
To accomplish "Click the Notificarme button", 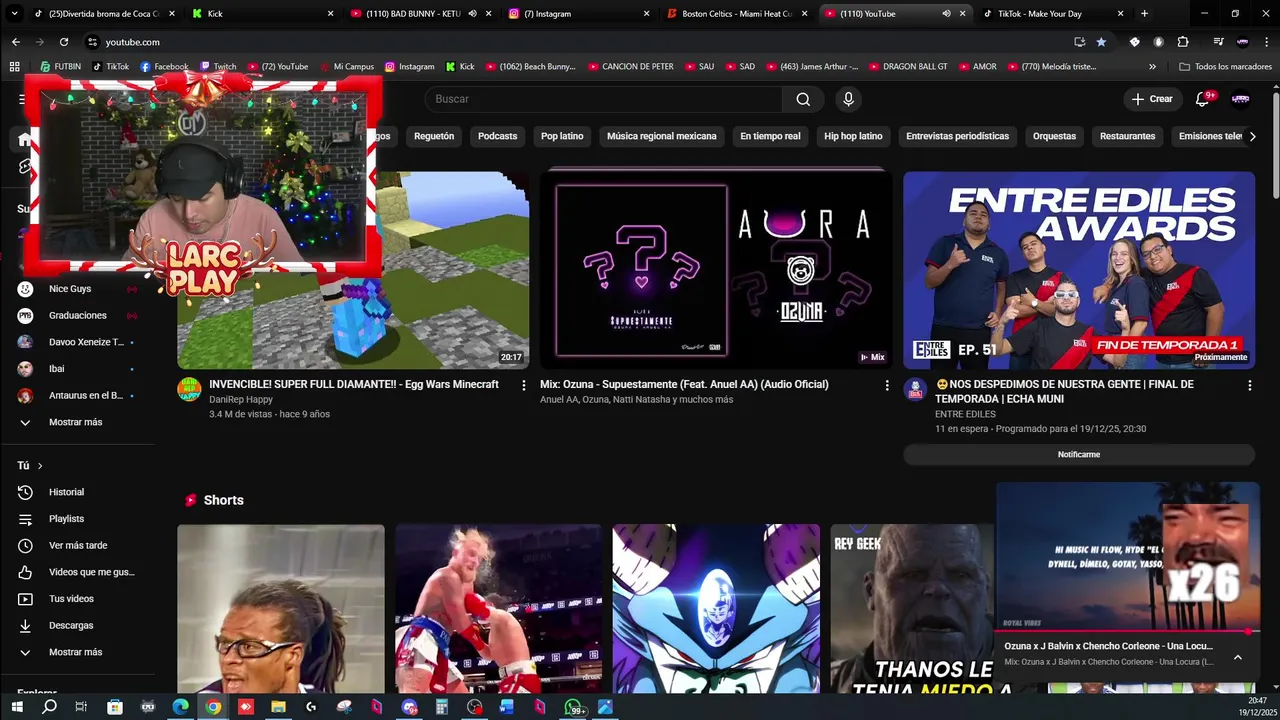I will 1079,454.
